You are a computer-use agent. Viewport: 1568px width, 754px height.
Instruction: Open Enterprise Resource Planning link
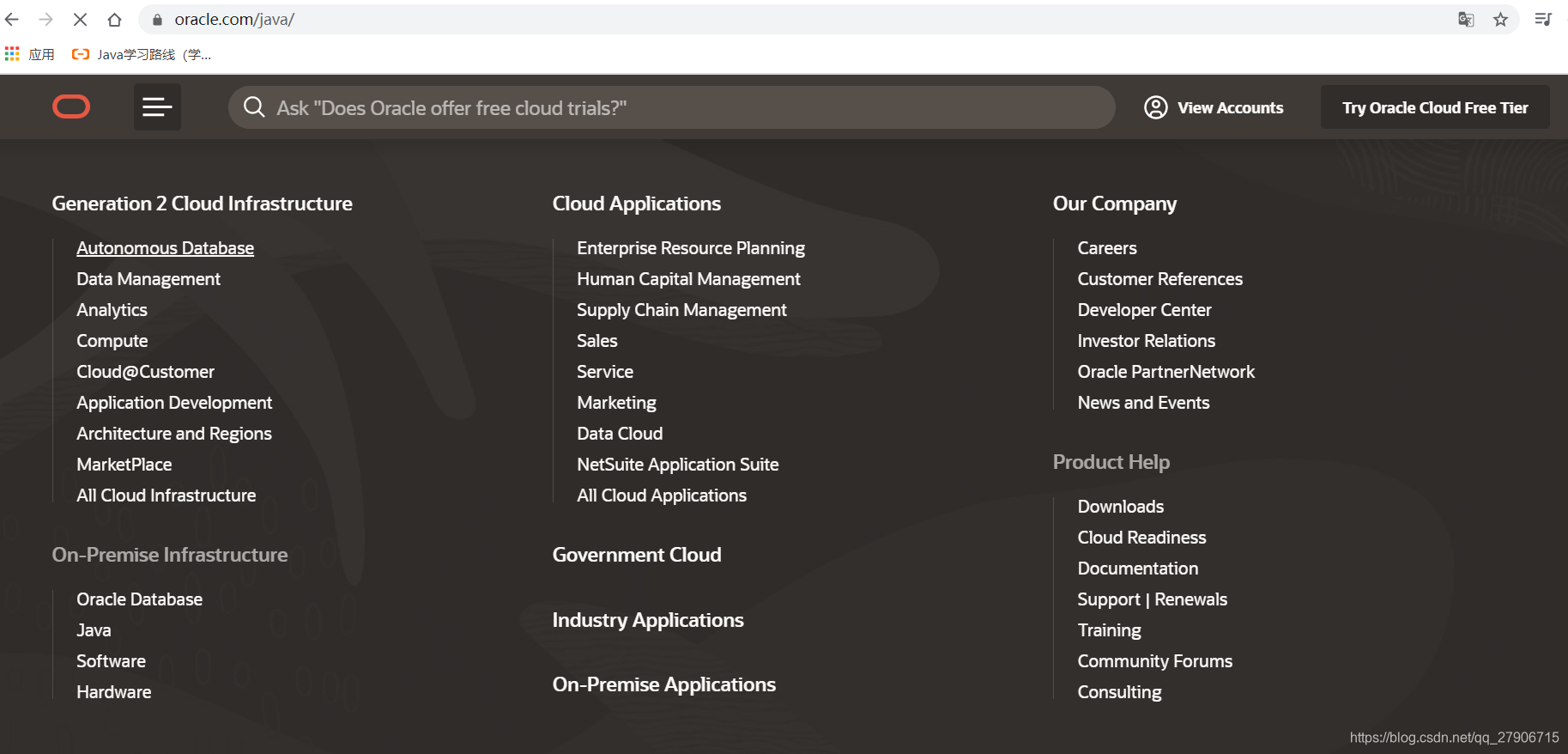click(691, 248)
